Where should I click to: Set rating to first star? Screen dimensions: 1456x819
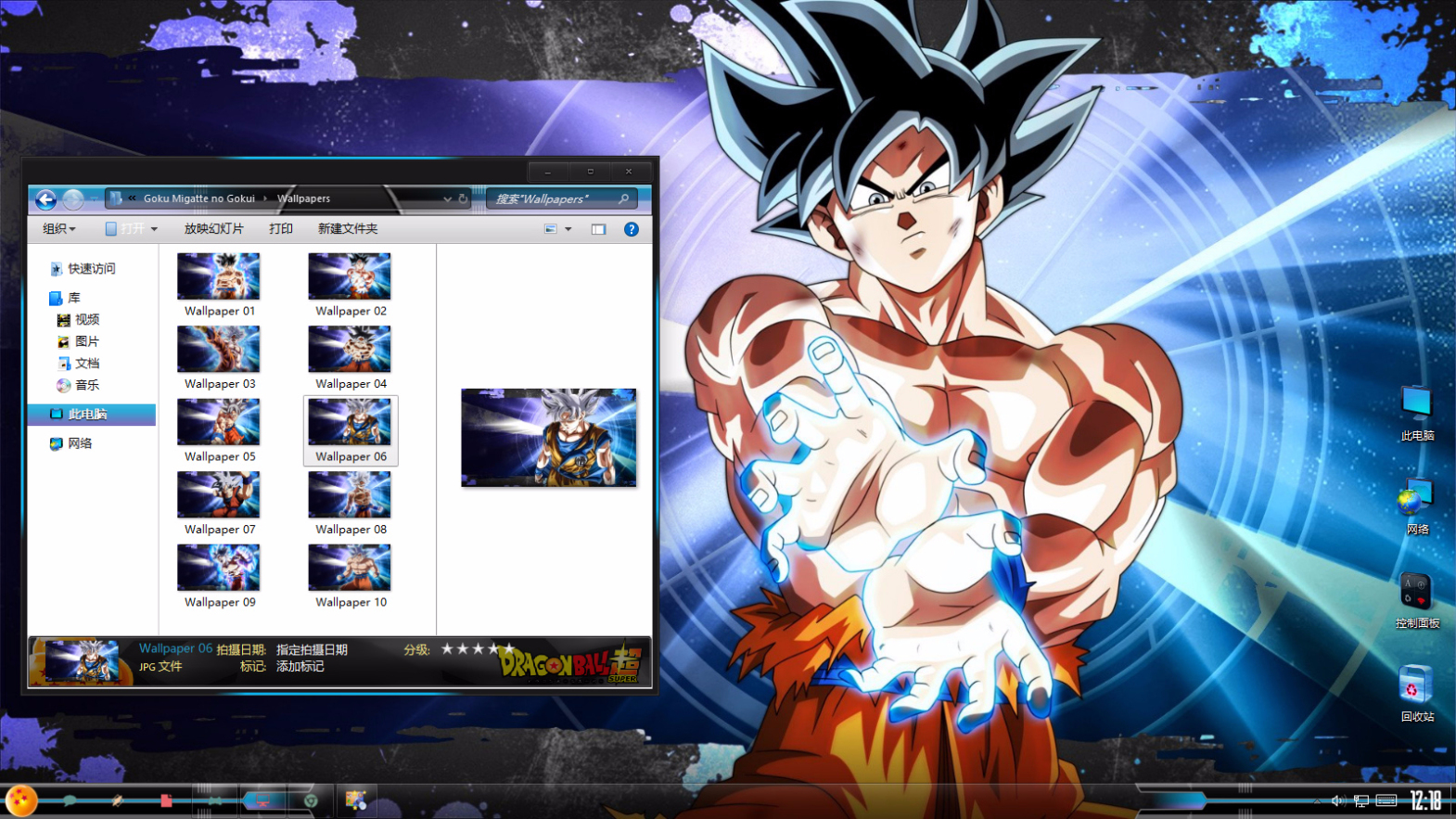point(447,649)
